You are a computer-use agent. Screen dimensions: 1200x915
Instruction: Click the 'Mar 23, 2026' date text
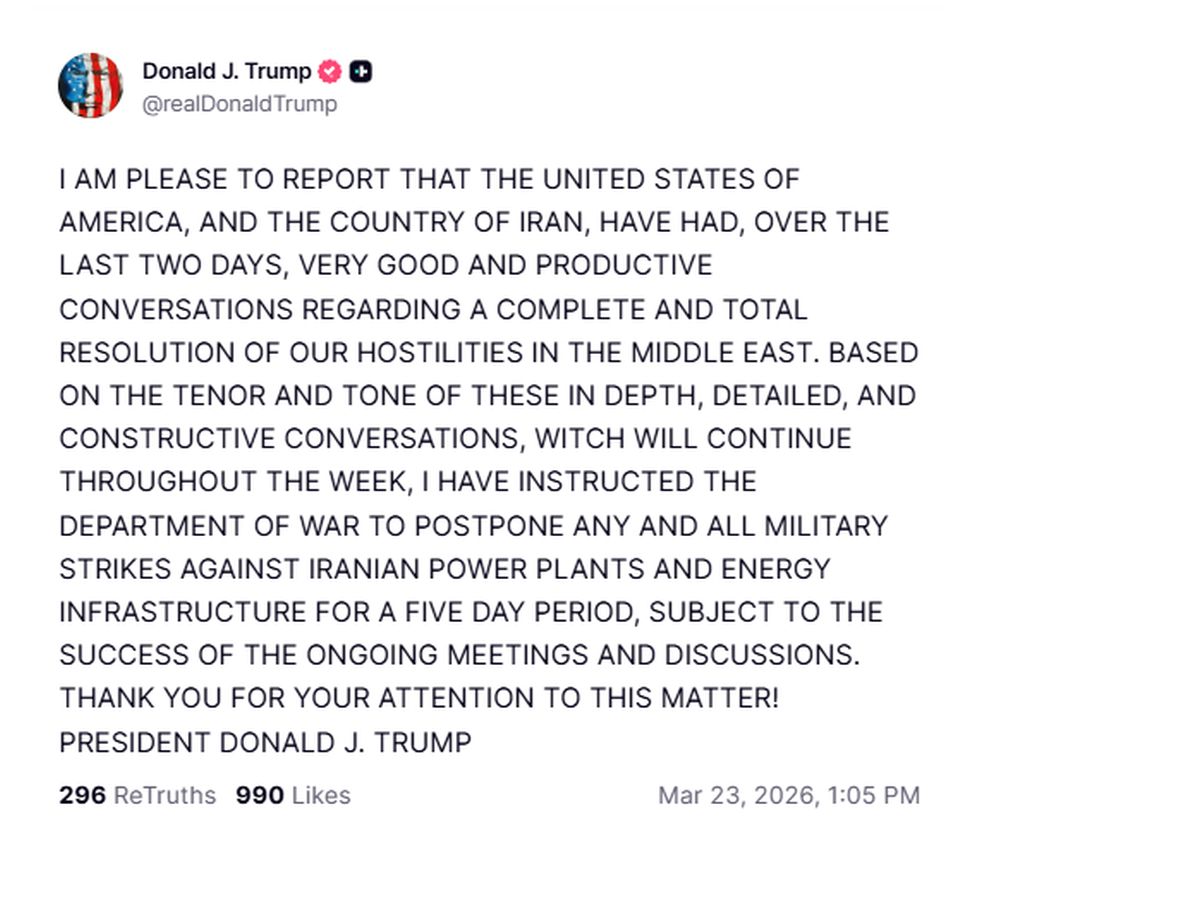792,796
